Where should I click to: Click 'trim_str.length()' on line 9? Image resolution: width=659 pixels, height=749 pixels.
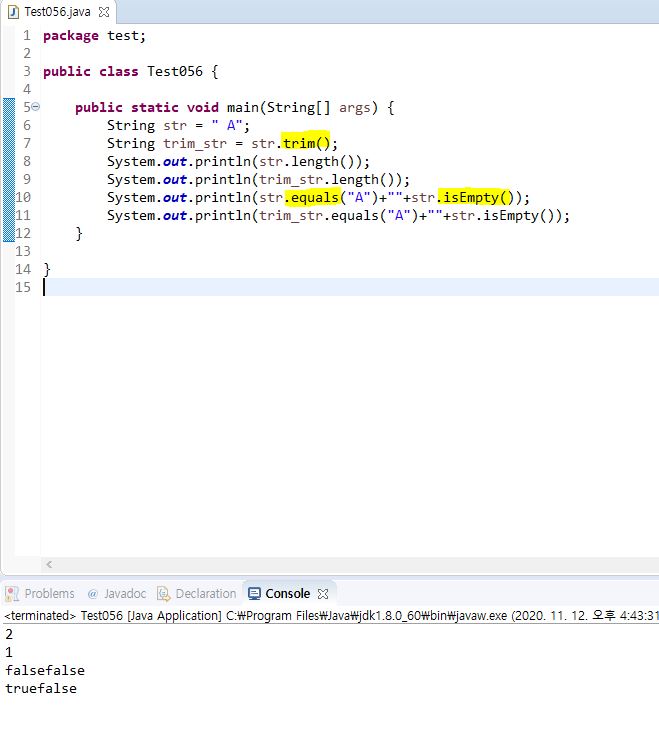click(330, 180)
